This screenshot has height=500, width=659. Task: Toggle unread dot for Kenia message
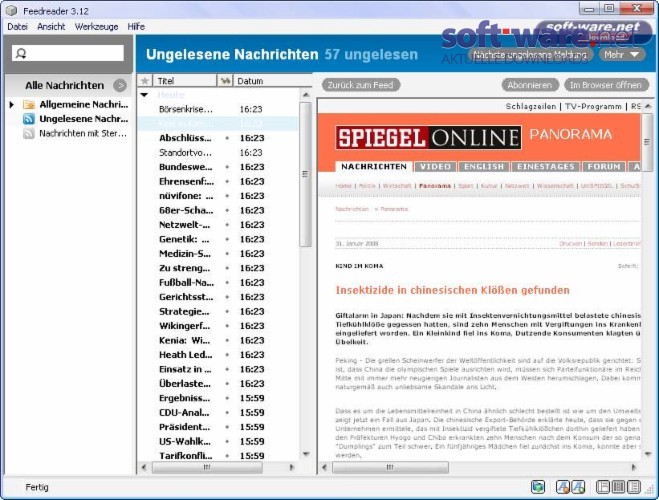coord(227,340)
